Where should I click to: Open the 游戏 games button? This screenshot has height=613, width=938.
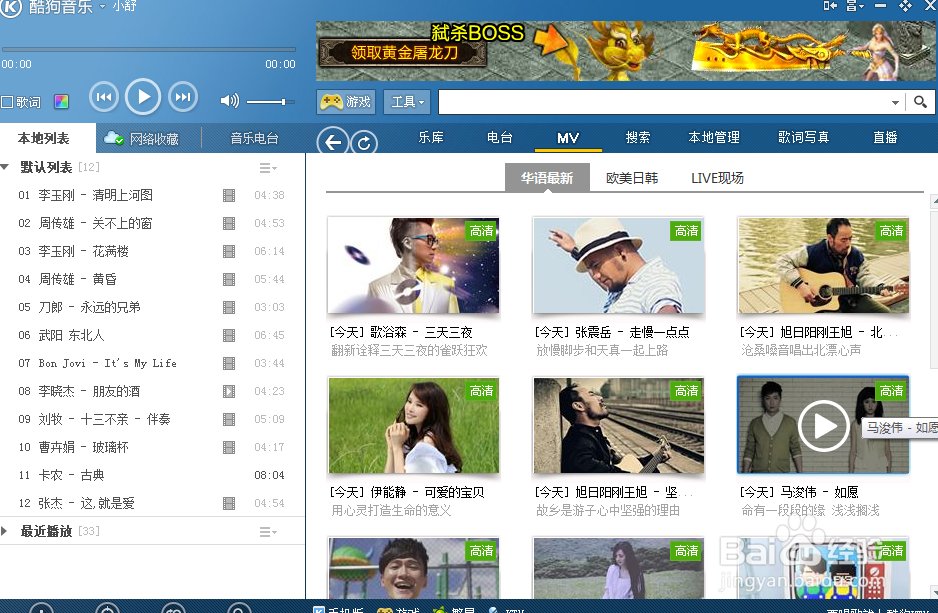click(x=345, y=102)
